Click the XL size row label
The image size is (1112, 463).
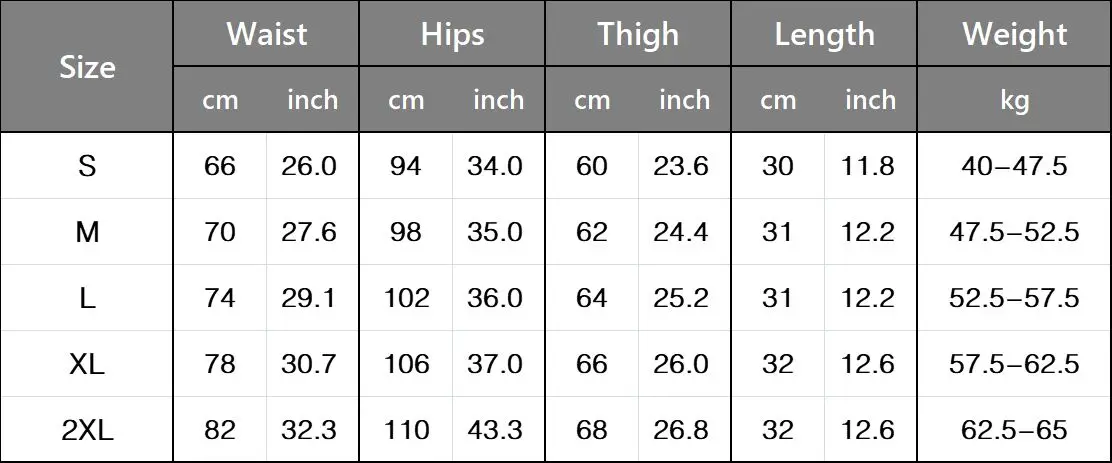click(87, 364)
